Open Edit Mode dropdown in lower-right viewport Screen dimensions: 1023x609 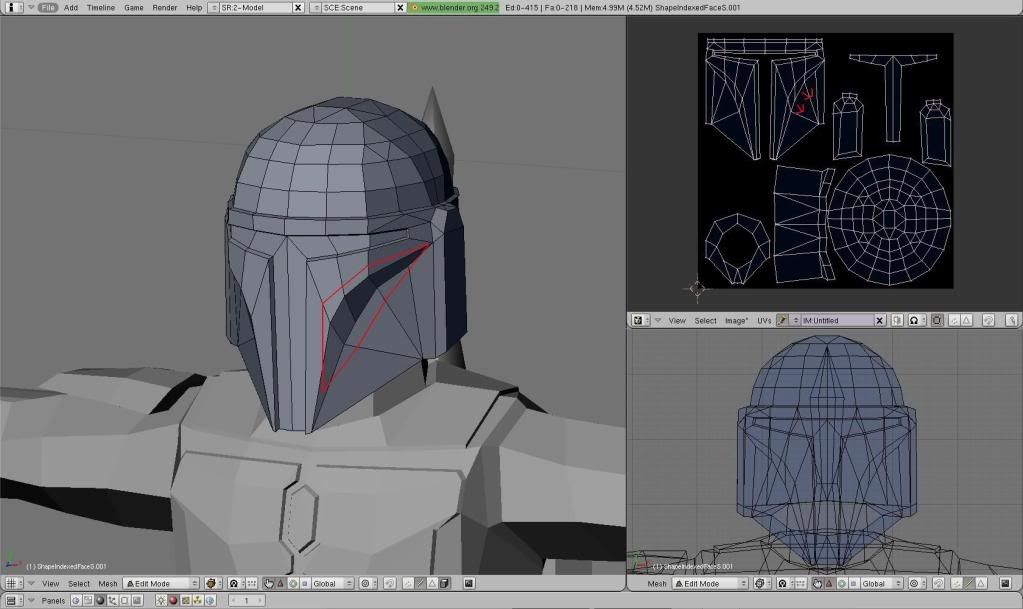(x=710, y=584)
